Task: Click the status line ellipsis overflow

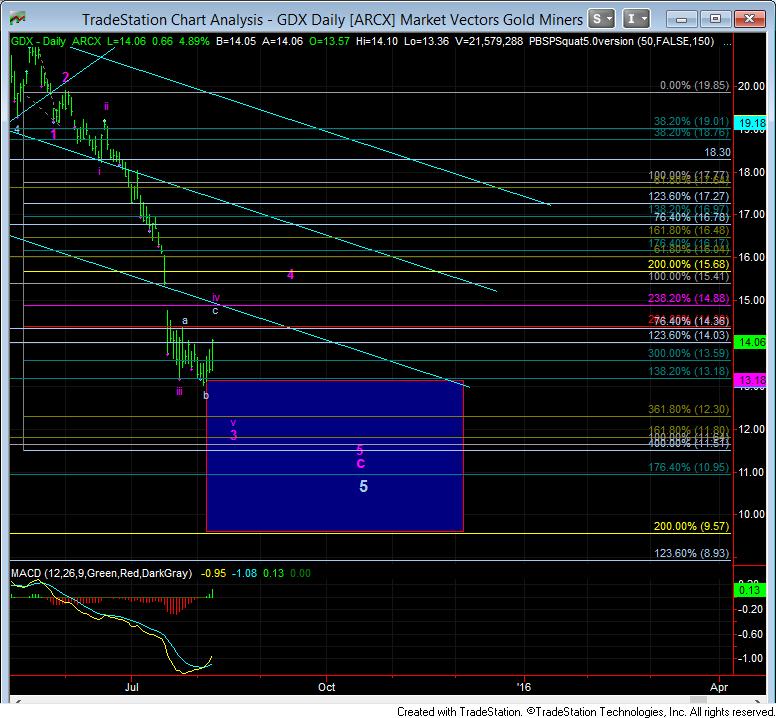Action: click(727, 43)
